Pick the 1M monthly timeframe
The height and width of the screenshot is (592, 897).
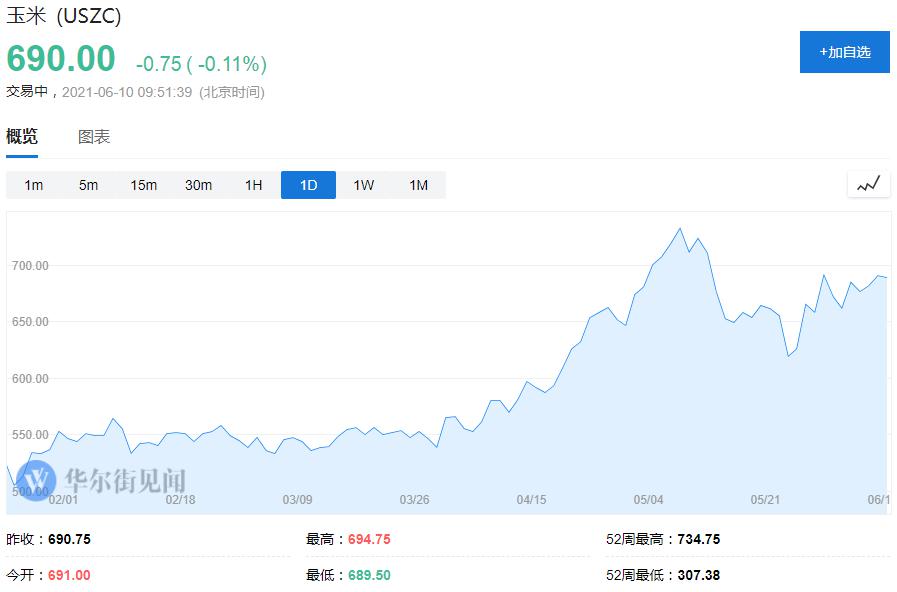[x=418, y=185]
